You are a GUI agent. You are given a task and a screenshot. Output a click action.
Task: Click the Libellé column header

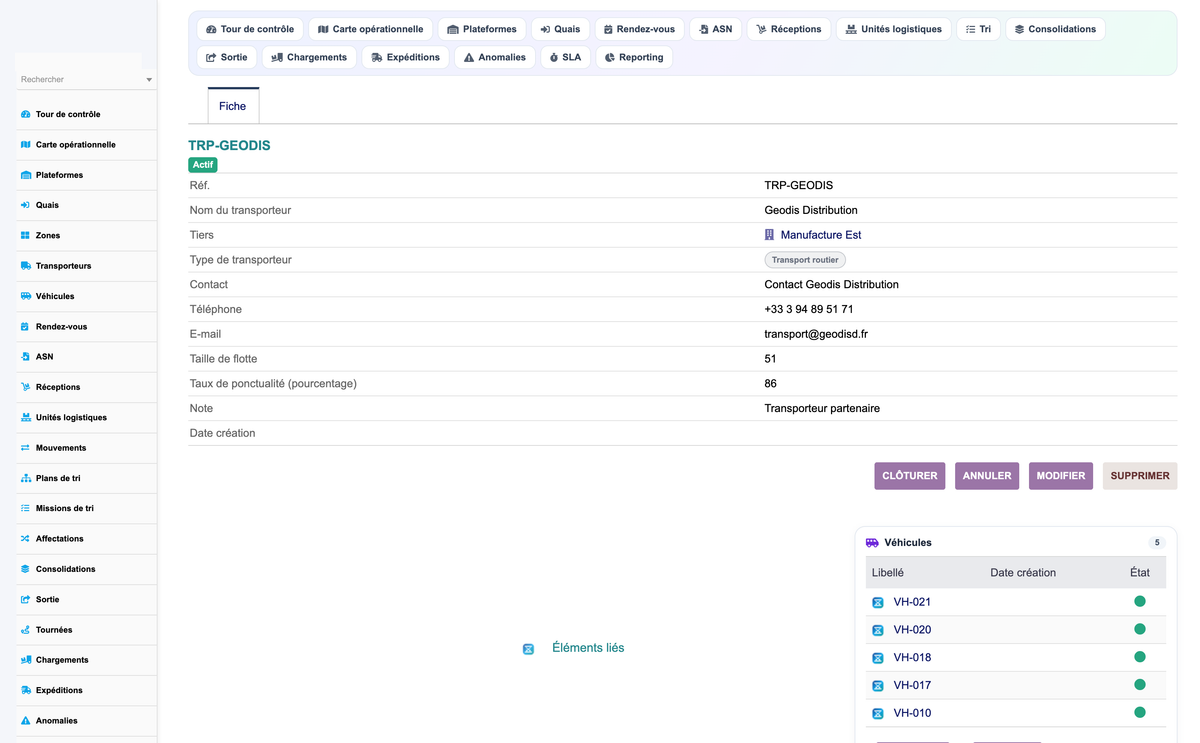tap(888, 573)
